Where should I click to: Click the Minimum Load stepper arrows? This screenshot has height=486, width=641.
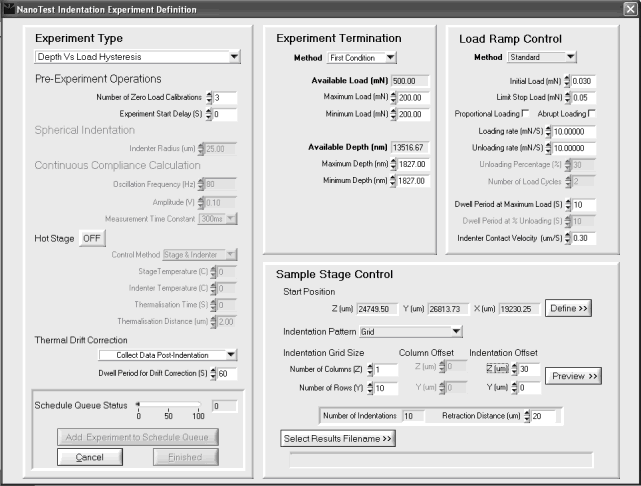pyautogui.click(x=393, y=114)
